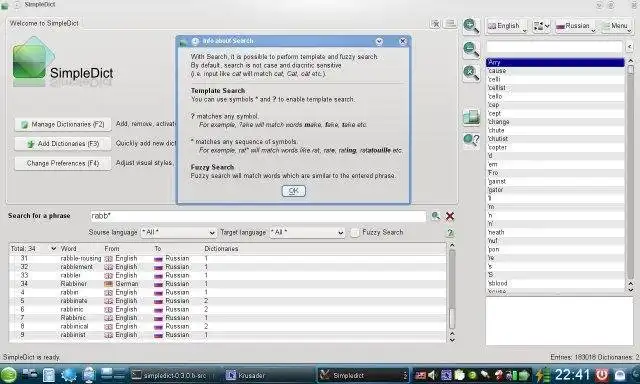Viewport: 640px width, 384px height.
Task: Expand the Total: 34 column dropdown
Action: (x=53, y=249)
